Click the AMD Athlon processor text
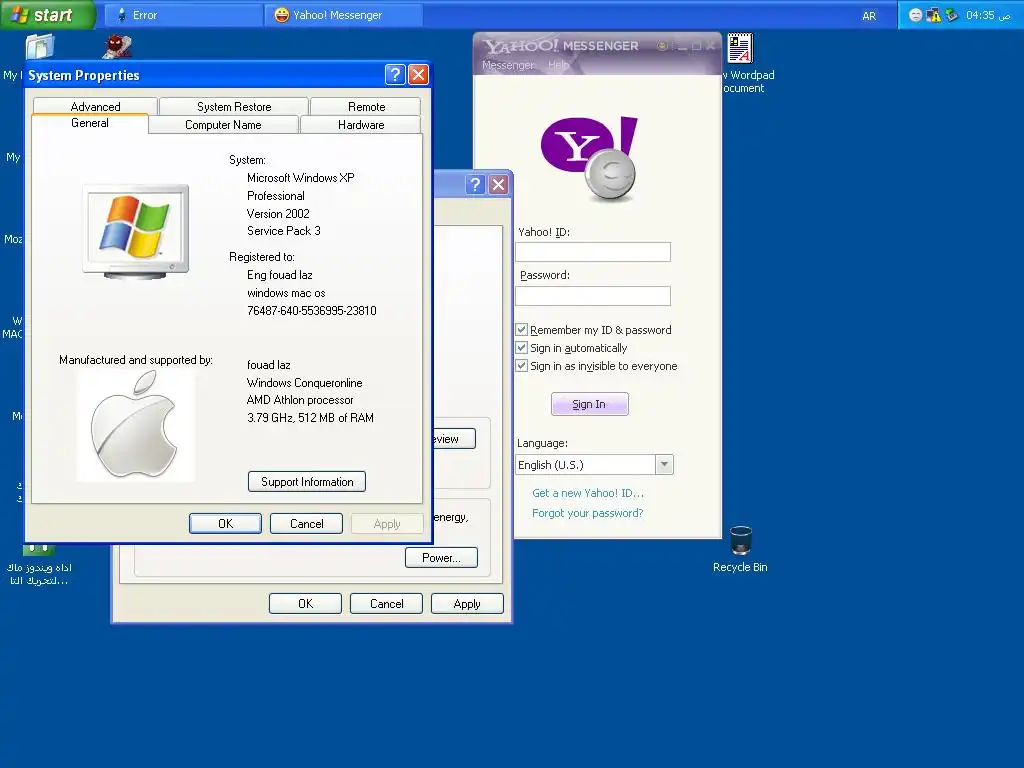This screenshot has width=1024, height=768. click(x=300, y=400)
